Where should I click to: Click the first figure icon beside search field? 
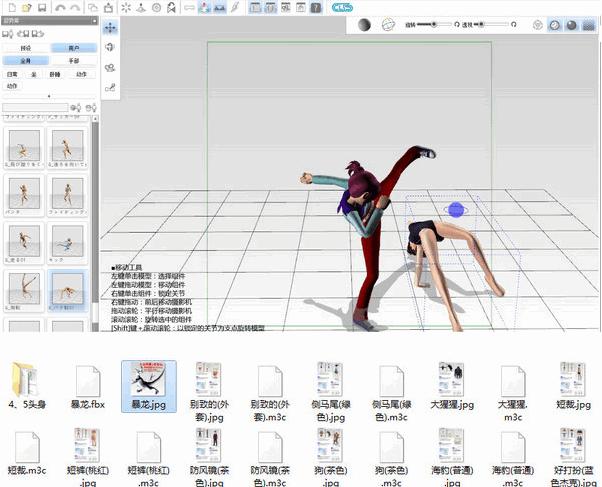tap(76, 108)
